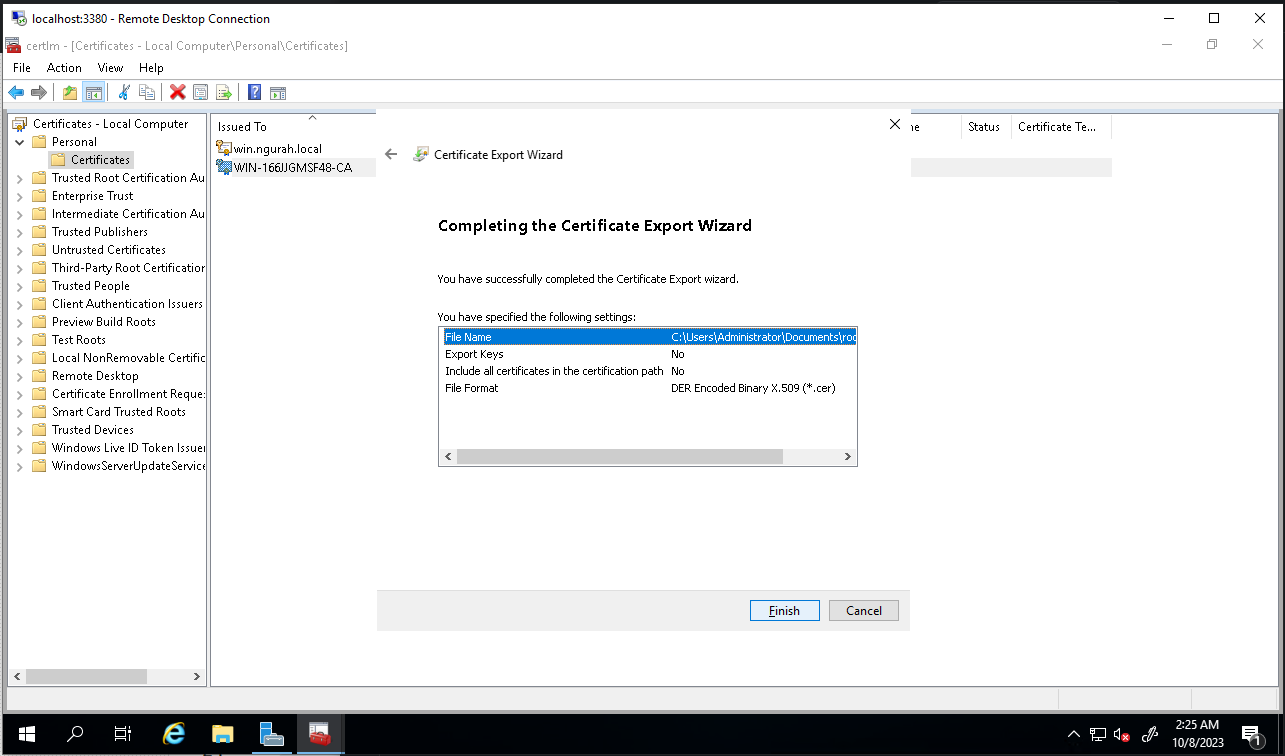Click the wizard's back arrow
This screenshot has width=1285, height=756.
click(x=391, y=155)
